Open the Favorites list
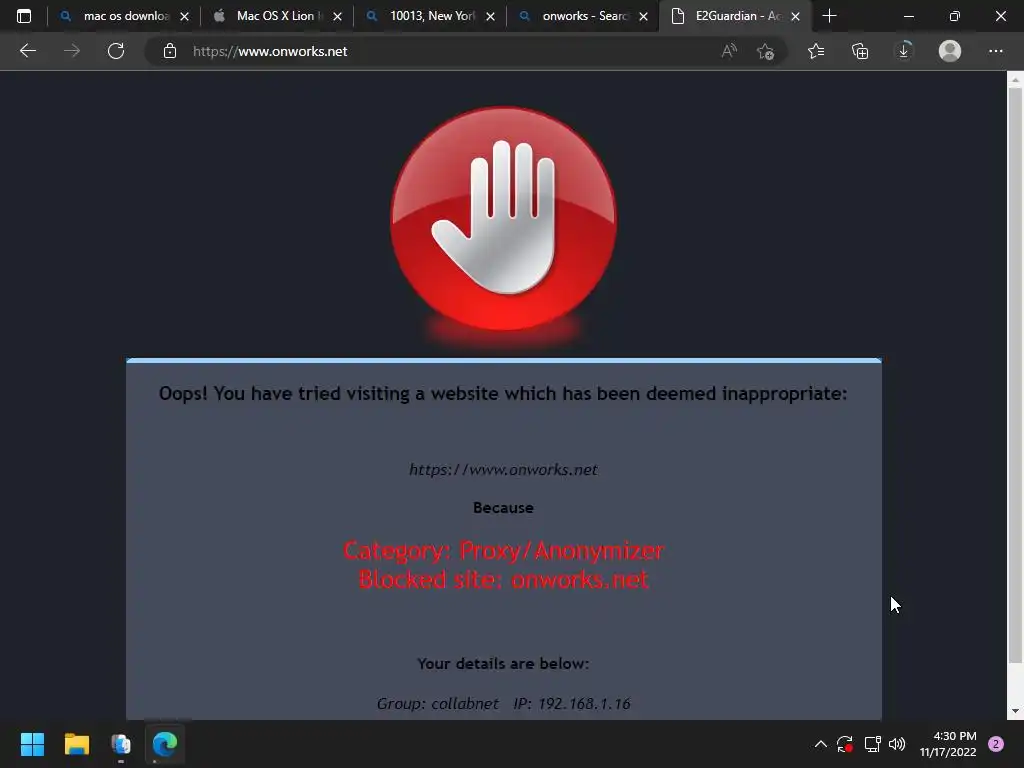The width and height of the screenshot is (1024, 768). [x=816, y=51]
